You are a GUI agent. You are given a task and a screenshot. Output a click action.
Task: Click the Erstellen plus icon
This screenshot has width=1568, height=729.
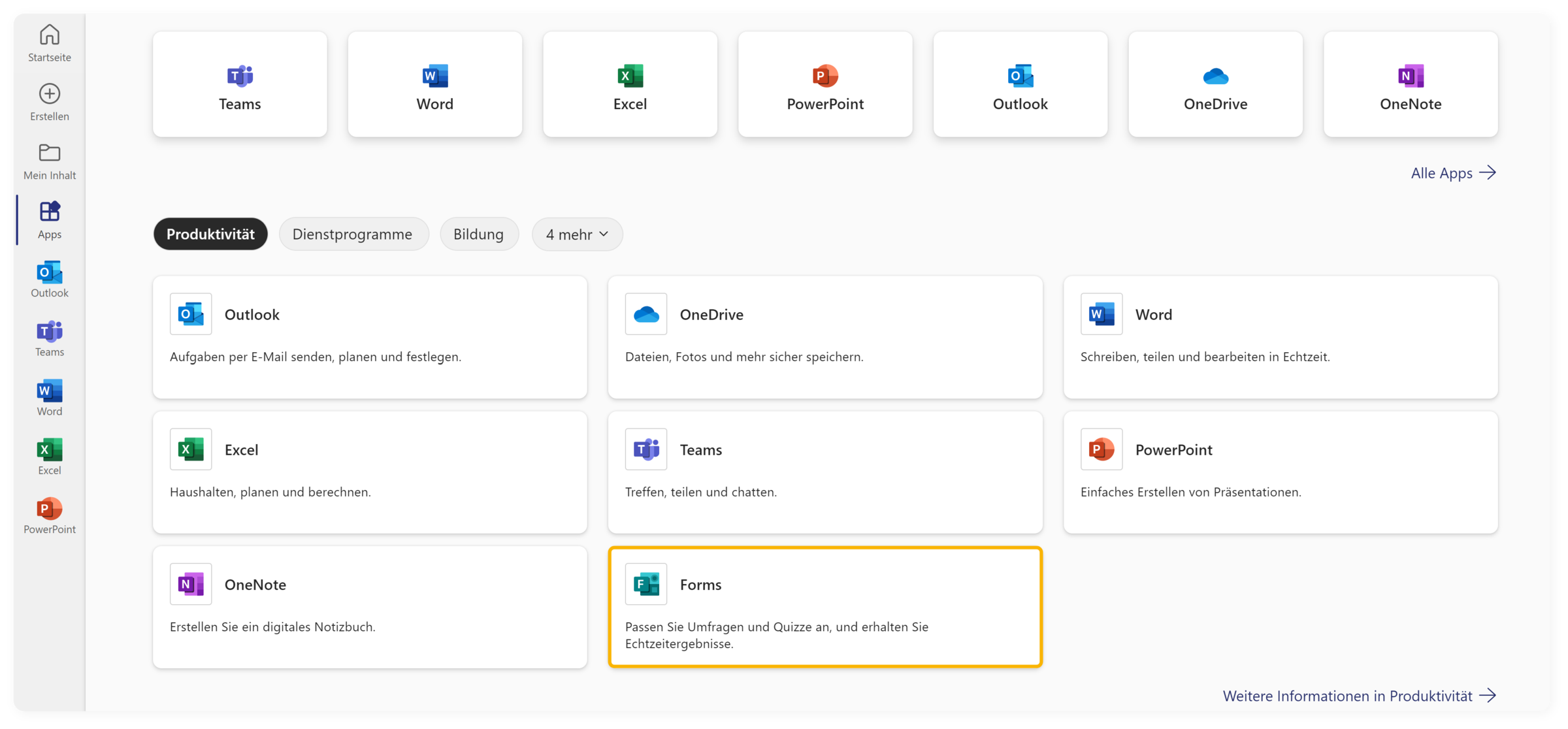(x=49, y=102)
